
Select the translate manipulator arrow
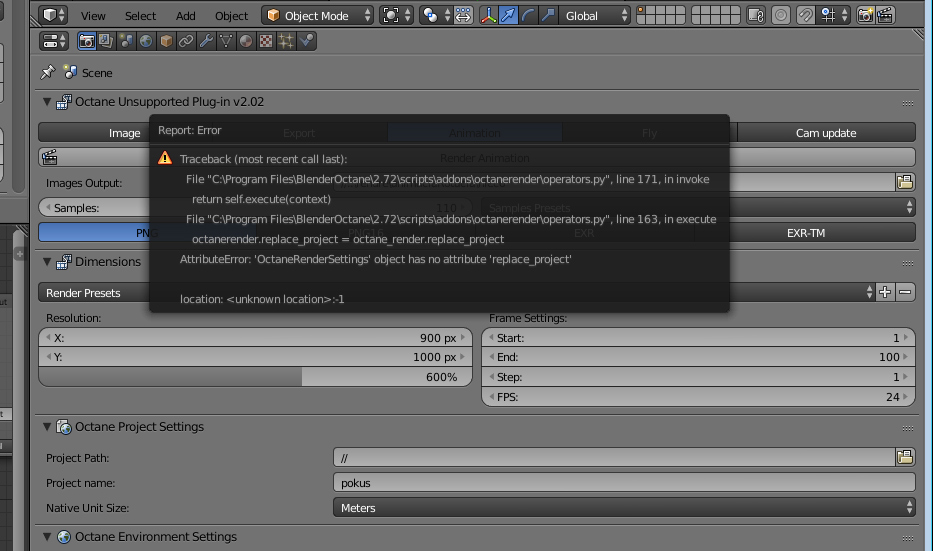[x=508, y=15]
